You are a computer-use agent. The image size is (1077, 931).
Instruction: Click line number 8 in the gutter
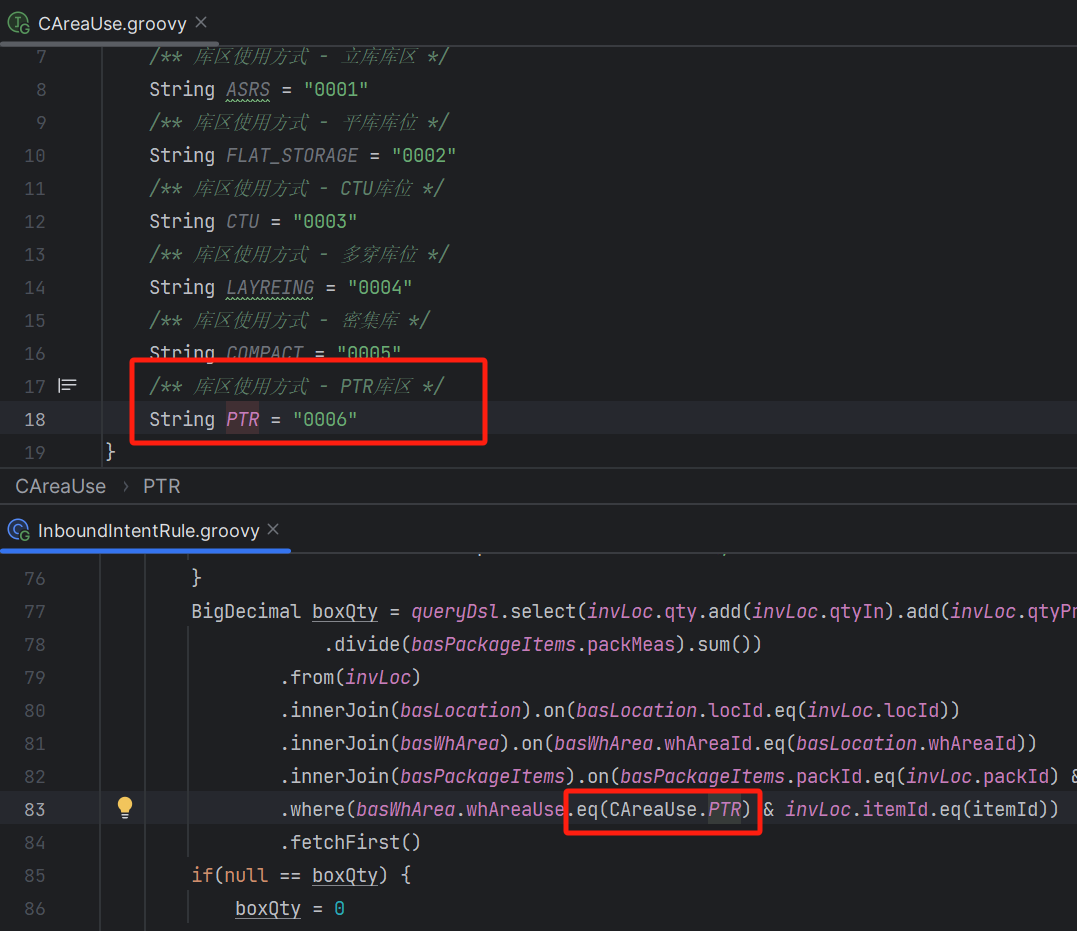41,89
